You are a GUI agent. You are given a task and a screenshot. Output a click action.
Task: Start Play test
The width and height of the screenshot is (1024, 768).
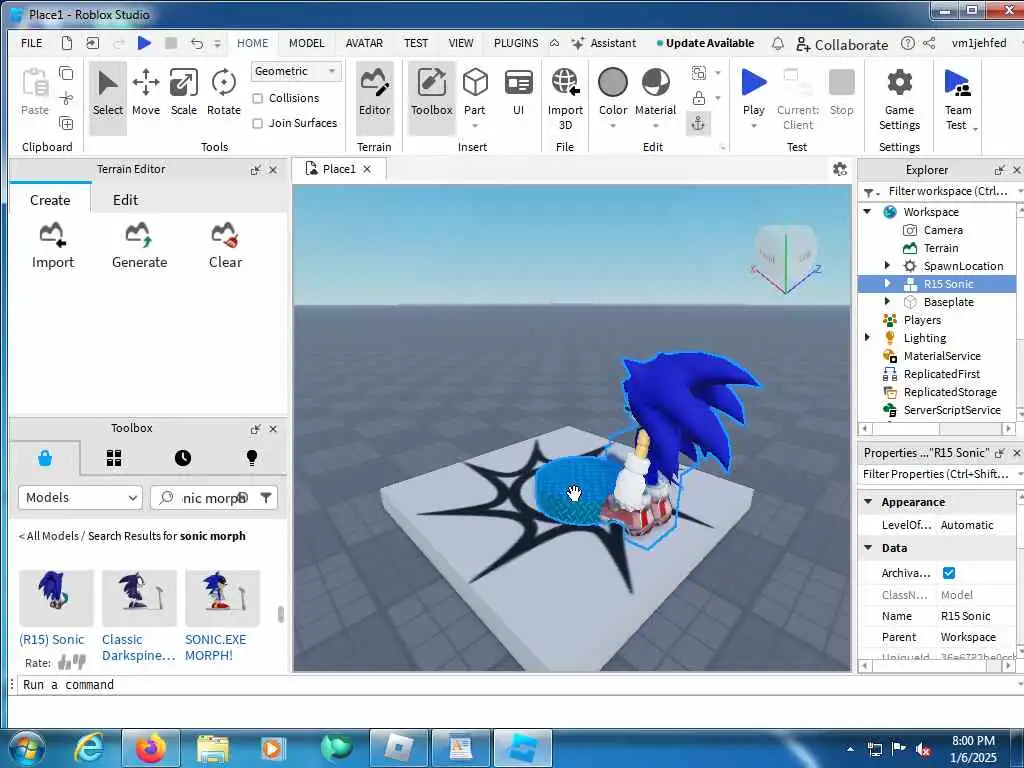[754, 92]
